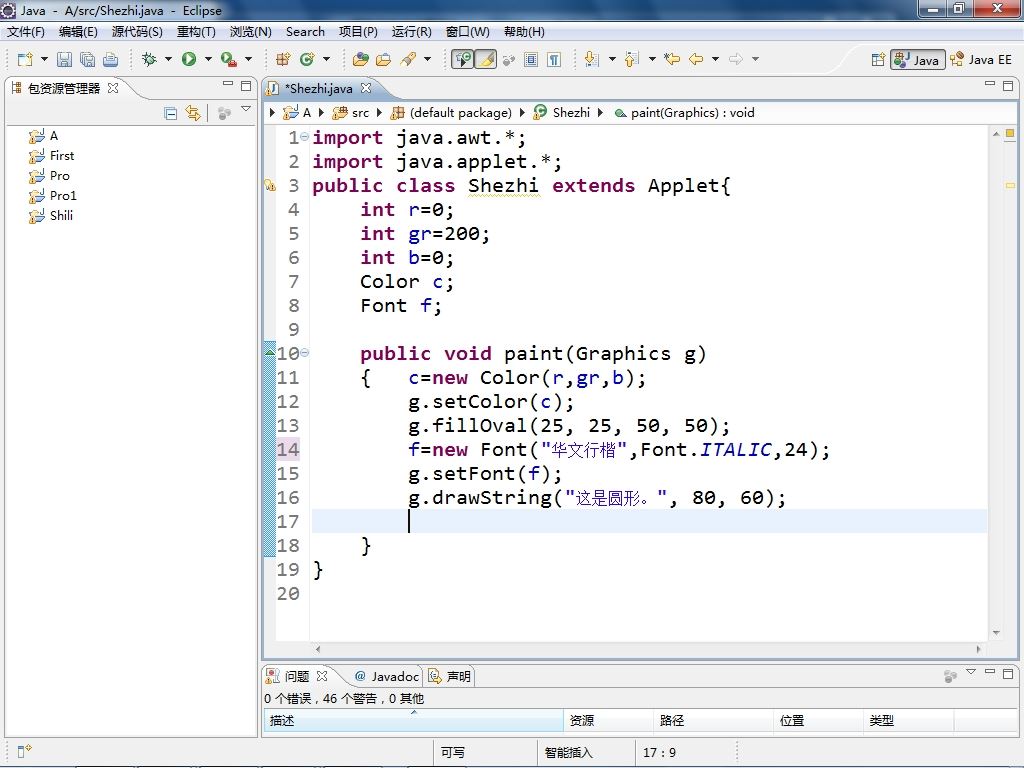1024x768 pixels.
Task: Click the green Run button
Action: click(x=189, y=60)
